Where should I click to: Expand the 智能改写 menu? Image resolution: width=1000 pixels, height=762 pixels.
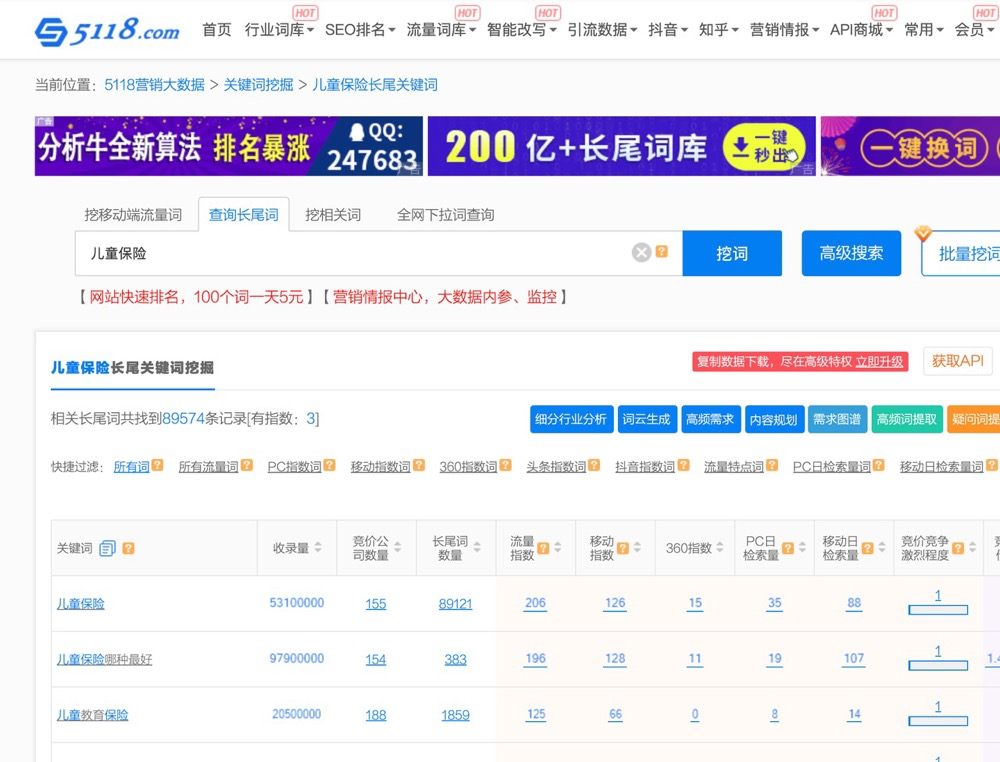tap(522, 30)
